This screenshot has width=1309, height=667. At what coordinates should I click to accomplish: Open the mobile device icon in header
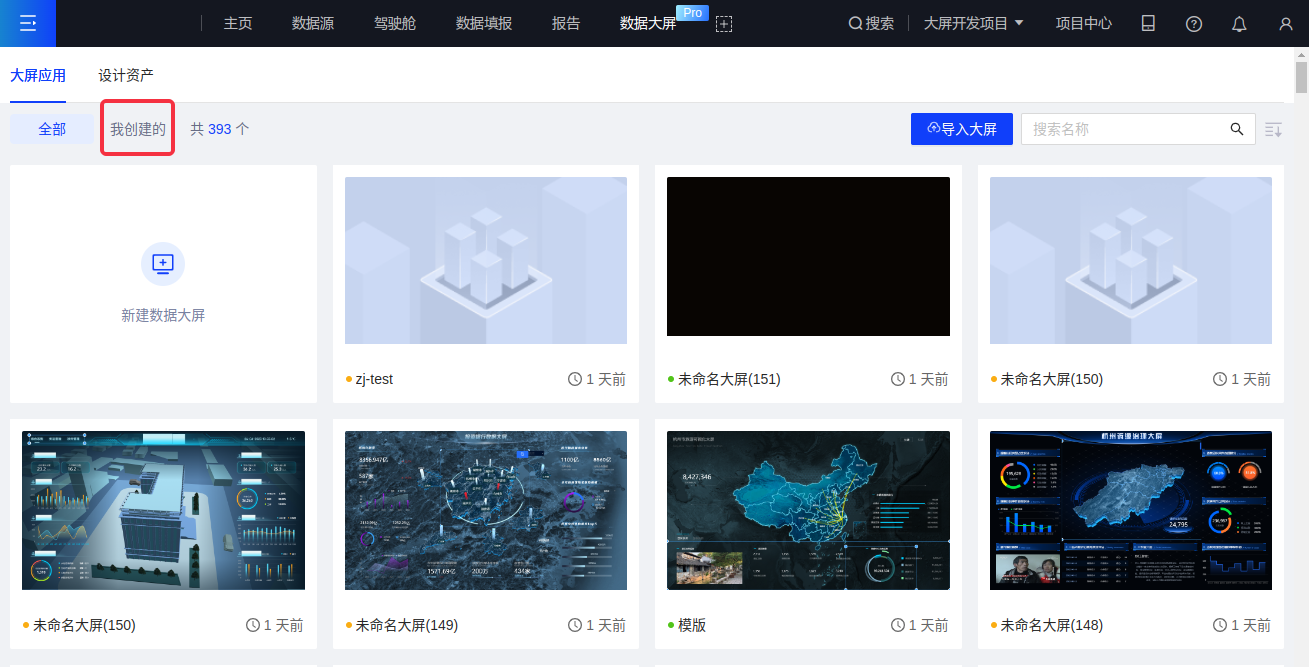(x=1148, y=23)
